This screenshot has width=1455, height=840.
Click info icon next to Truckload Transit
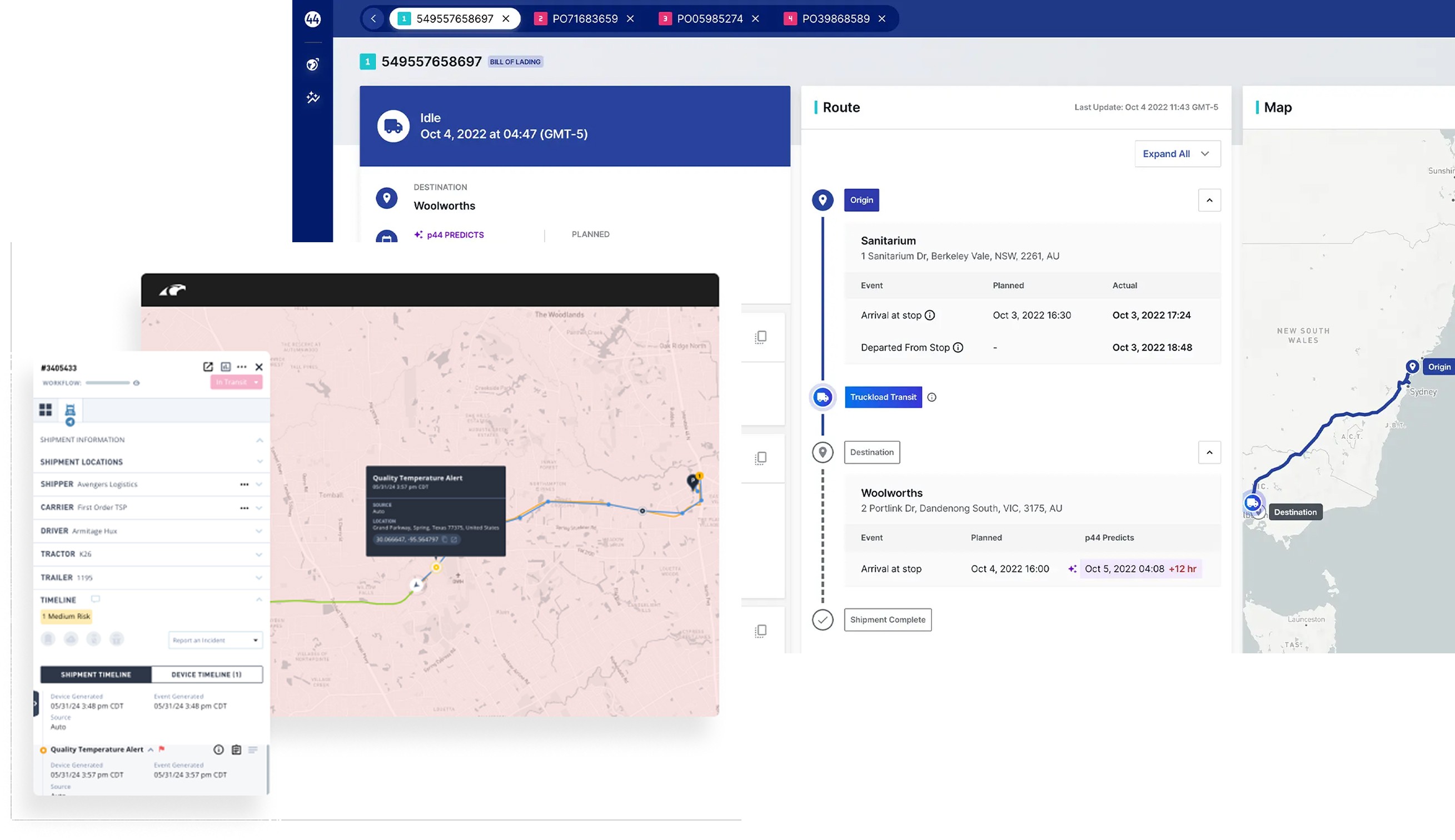[x=931, y=397]
